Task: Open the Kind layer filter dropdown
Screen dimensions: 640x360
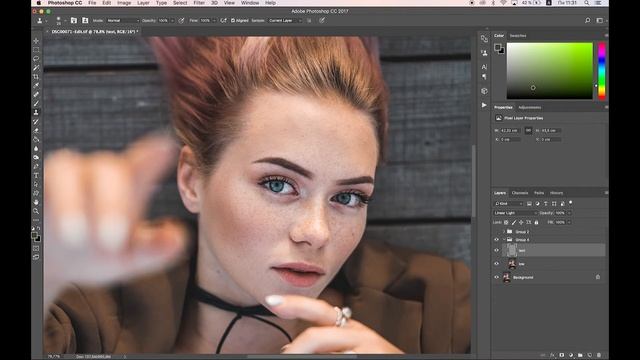Action: pyautogui.click(x=508, y=203)
